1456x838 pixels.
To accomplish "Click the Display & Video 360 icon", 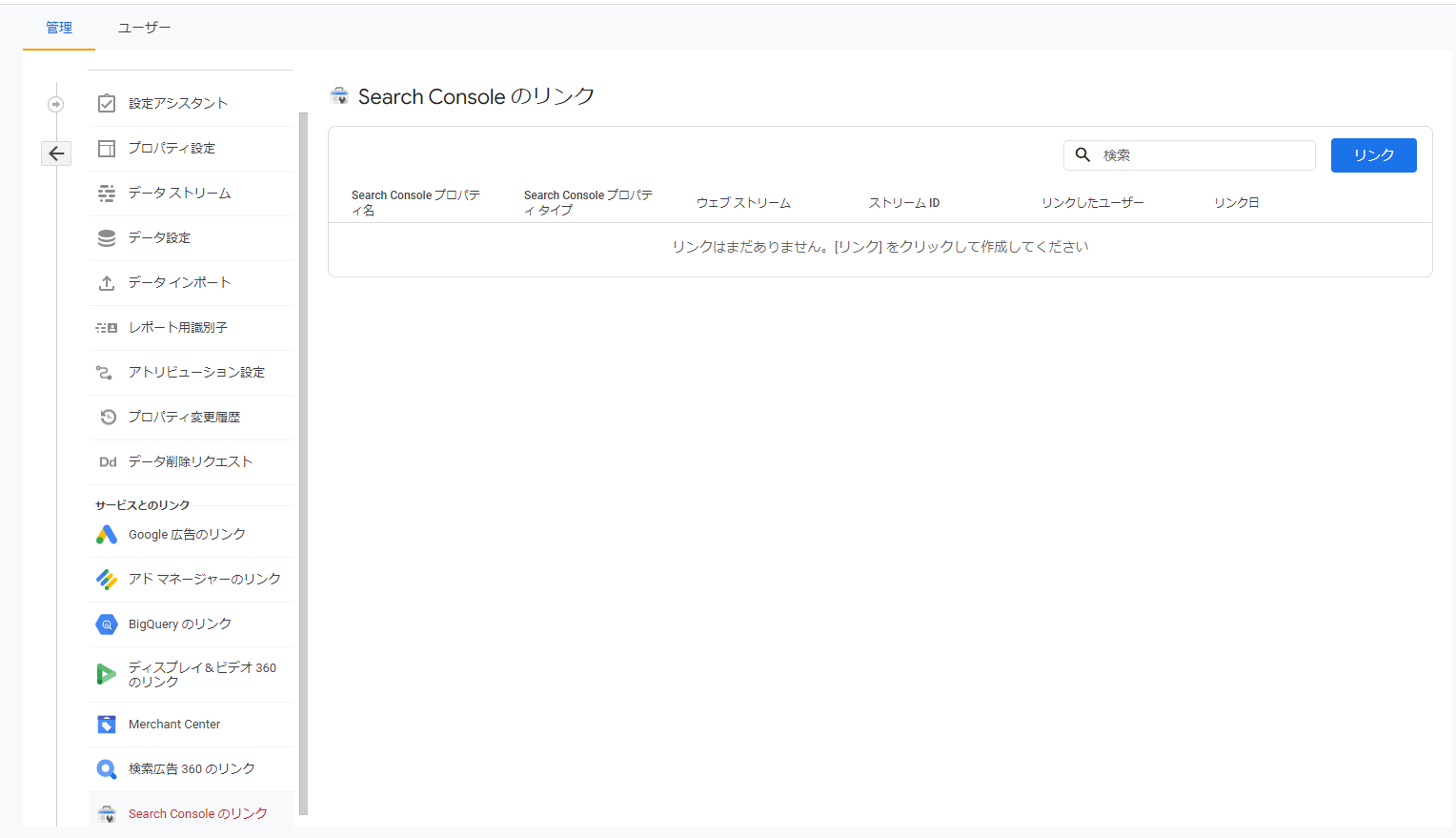I will tap(107, 675).
